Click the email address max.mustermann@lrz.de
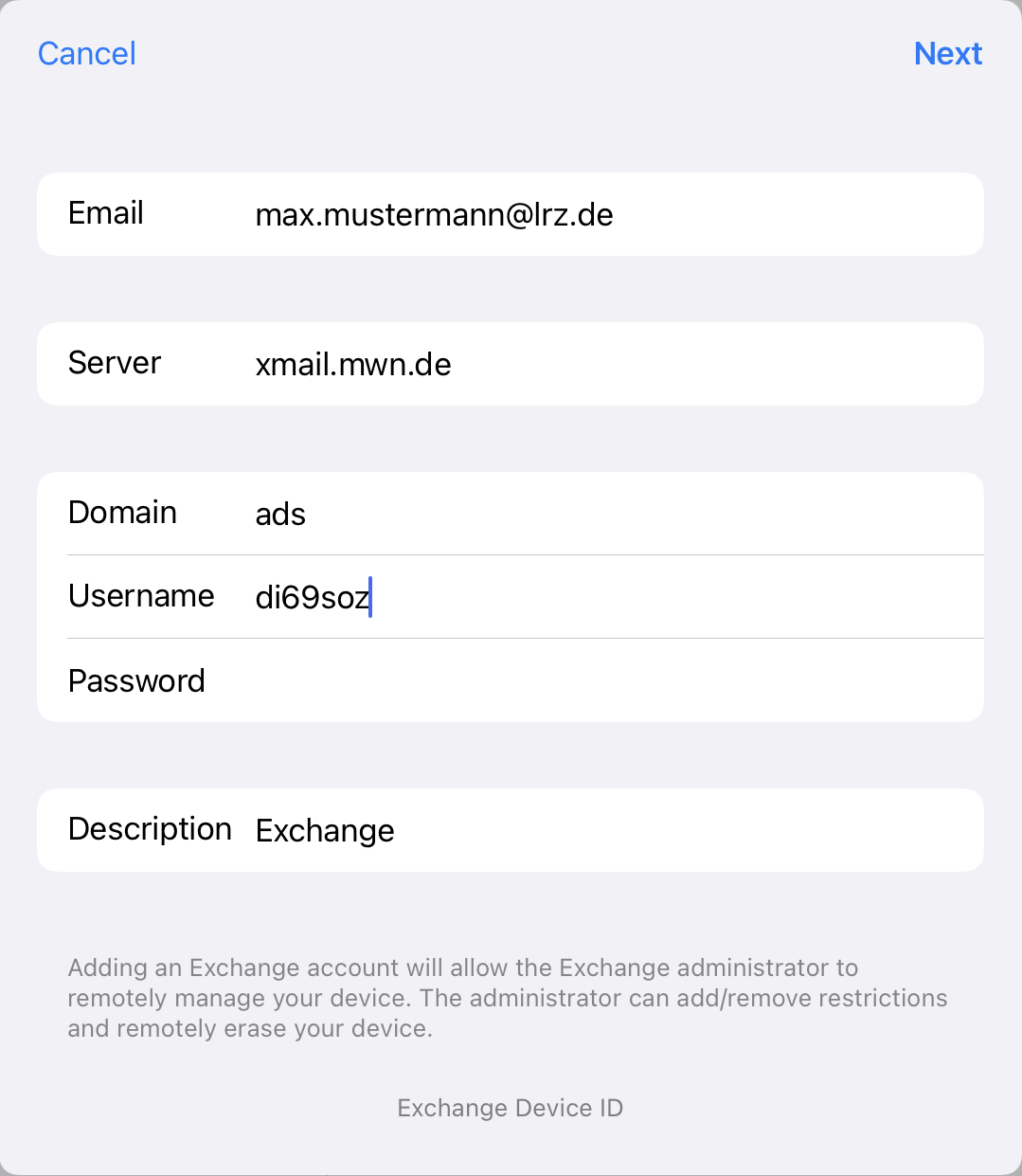 tap(434, 215)
